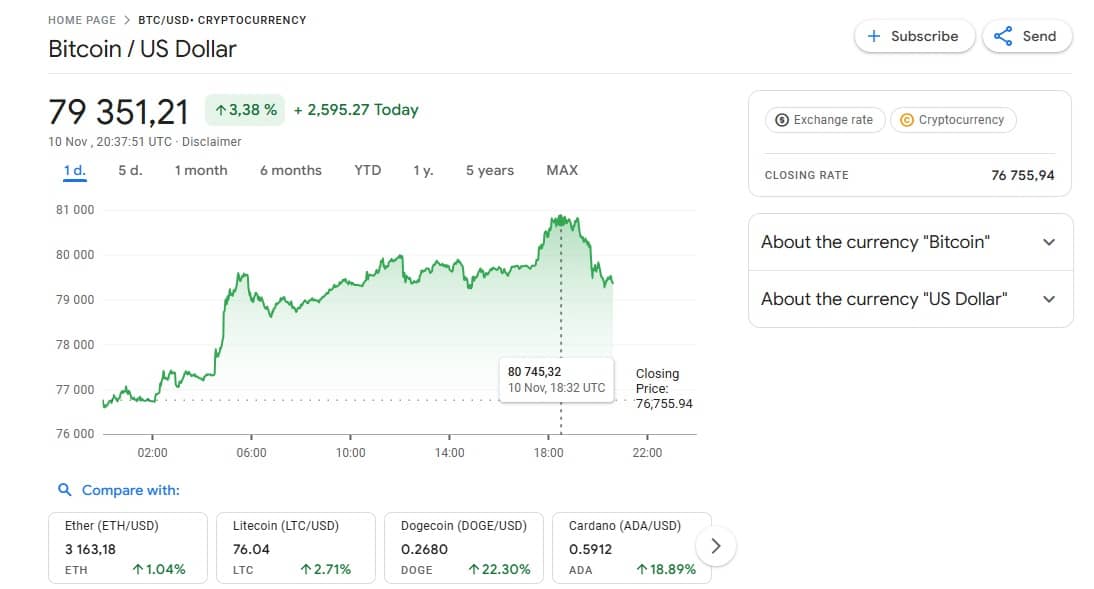
Task: Click Litecoin price 76.04
Action: [251, 549]
